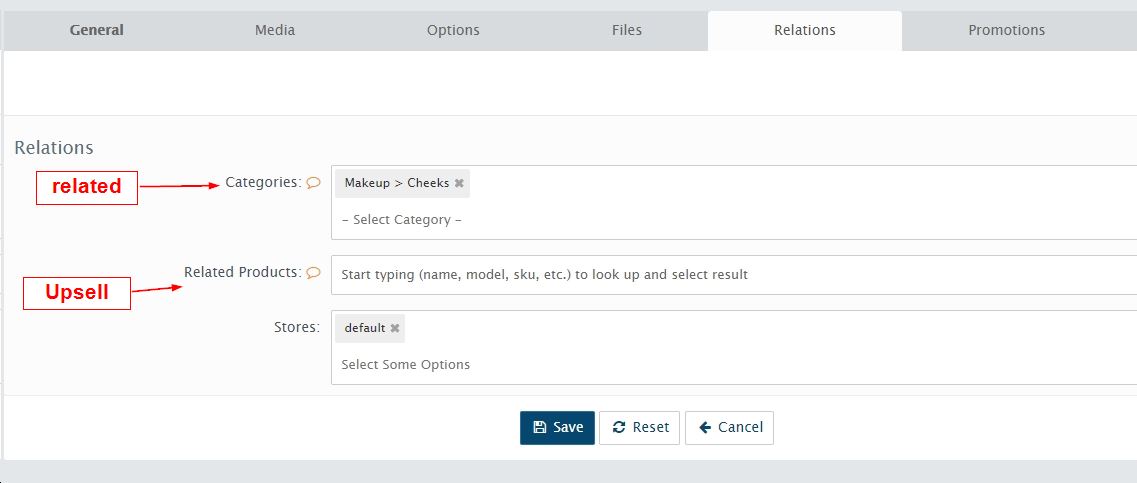This screenshot has width=1137, height=483.
Task: Click the refresh arrows icon on Reset
Action: 619,428
